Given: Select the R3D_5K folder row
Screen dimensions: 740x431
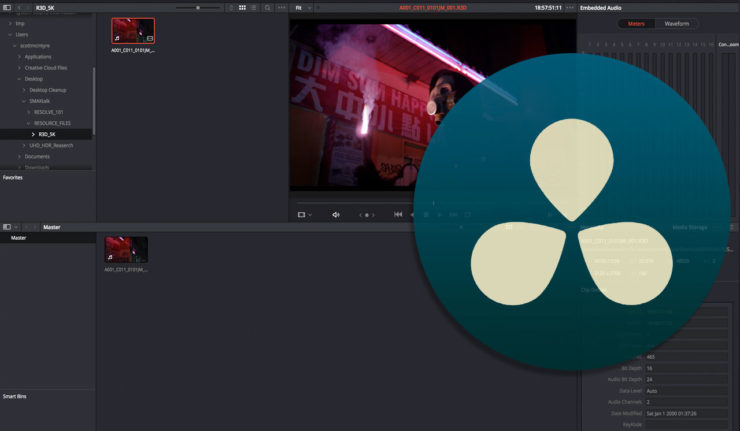Looking at the screenshot, I should coord(46,134).
